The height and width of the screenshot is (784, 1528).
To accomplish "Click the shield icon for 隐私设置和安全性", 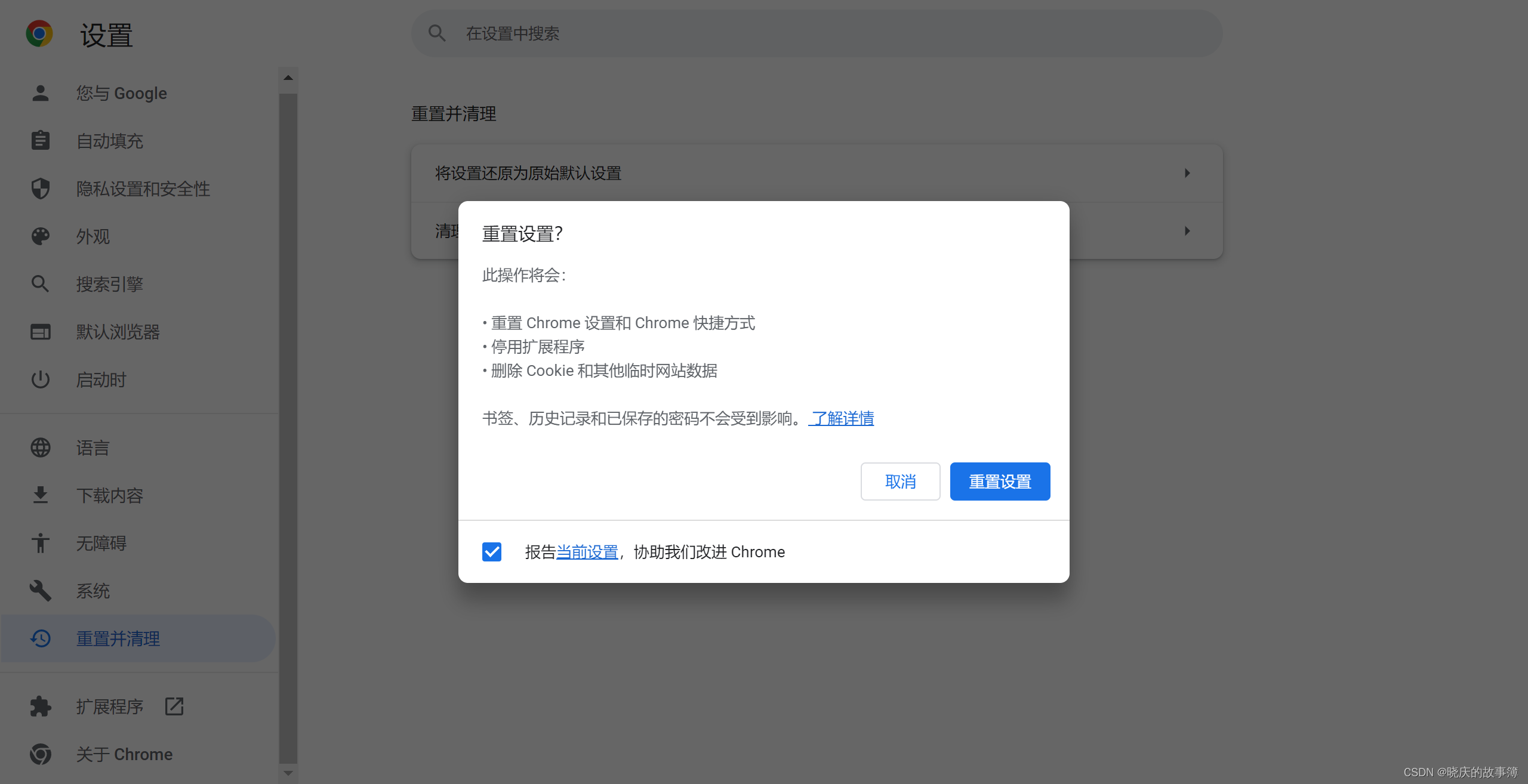I will point(40,189).
